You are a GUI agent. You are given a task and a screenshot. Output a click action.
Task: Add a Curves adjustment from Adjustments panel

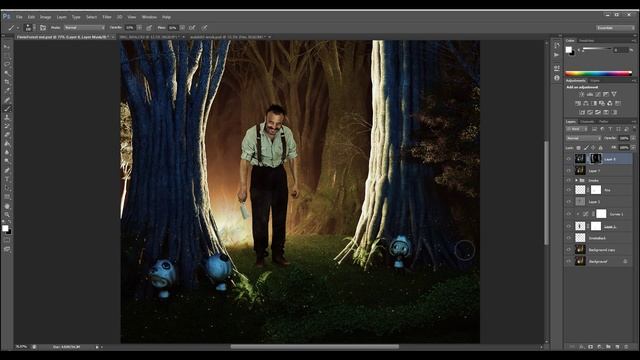pos(598,94)
